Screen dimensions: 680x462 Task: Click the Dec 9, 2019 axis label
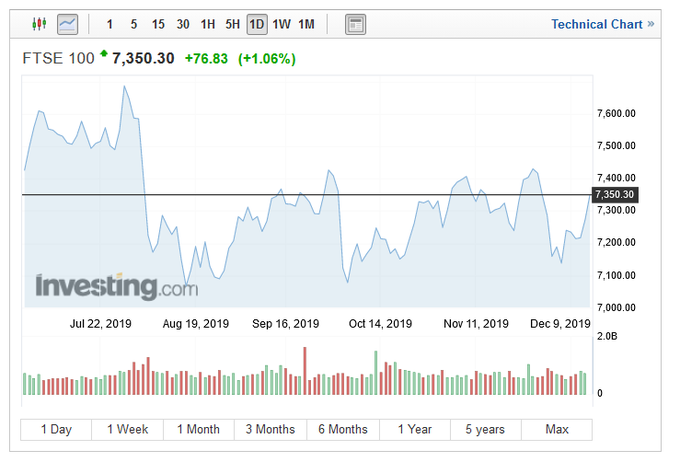(x=560, y=324)
